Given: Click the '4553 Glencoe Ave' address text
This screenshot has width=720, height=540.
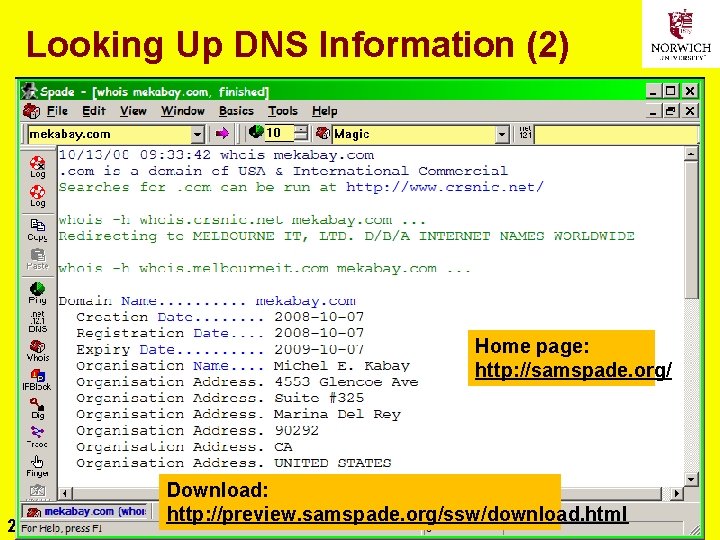Looking at the screenshot, I should pos(346,382).
